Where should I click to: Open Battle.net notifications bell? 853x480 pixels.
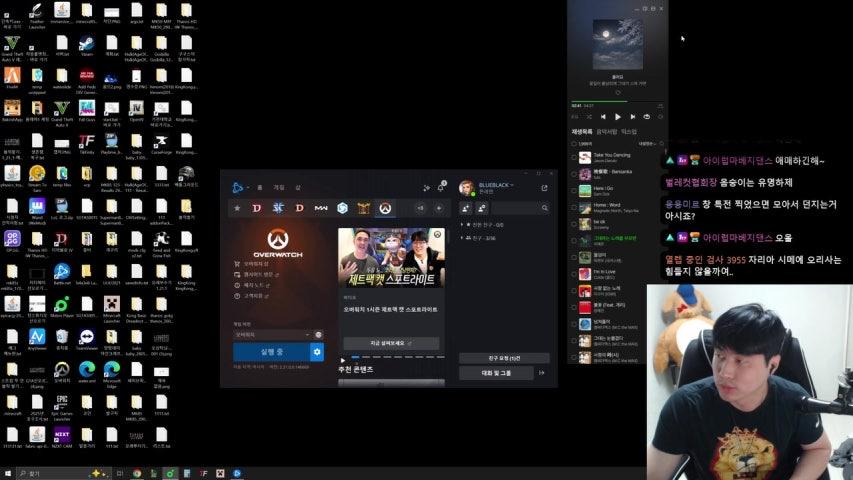(x=441, y=187)
